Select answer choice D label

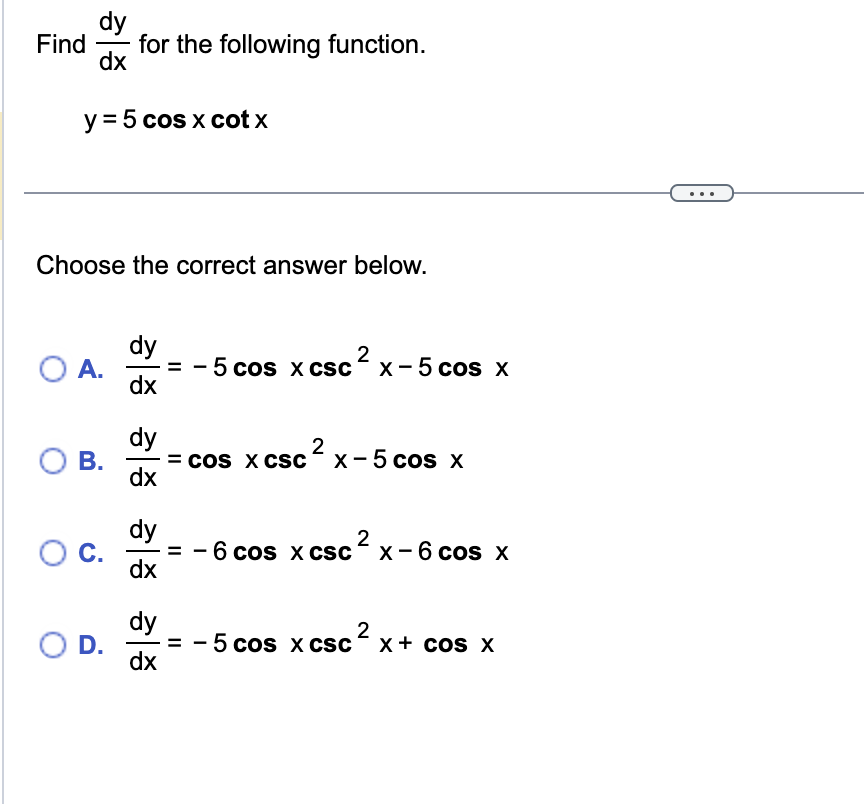(x=90, y=644)
